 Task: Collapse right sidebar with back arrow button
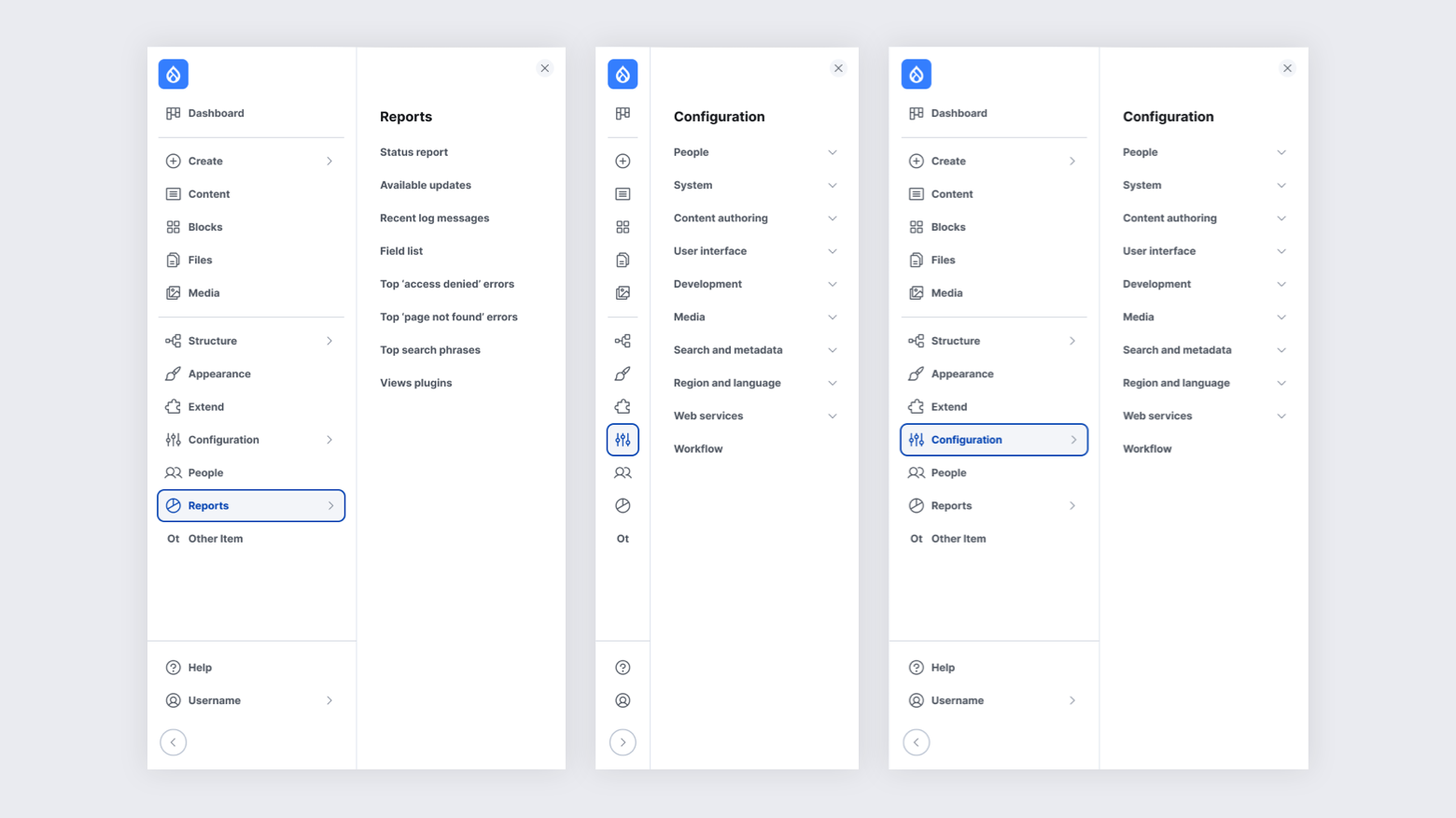(917, 742)
